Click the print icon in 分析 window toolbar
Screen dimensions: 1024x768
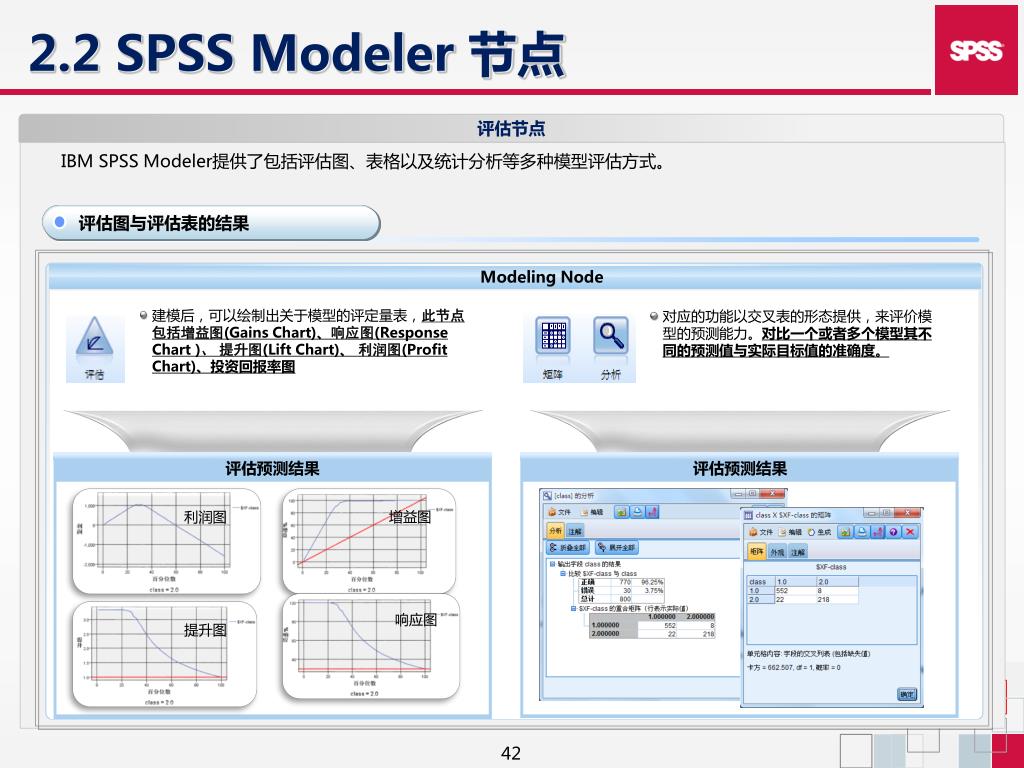pyautogui.click(x=637, y=512)
